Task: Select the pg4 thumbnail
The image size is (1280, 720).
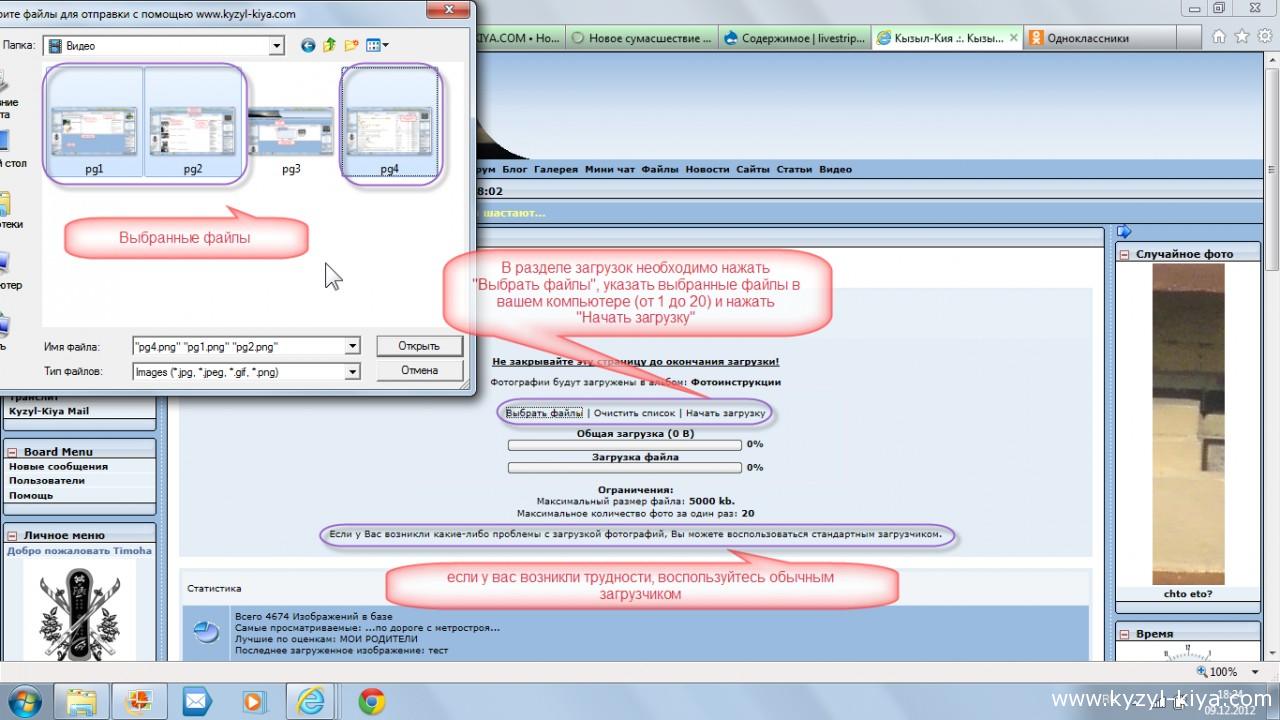Action: pyautogui.click(x=390, y=124)
